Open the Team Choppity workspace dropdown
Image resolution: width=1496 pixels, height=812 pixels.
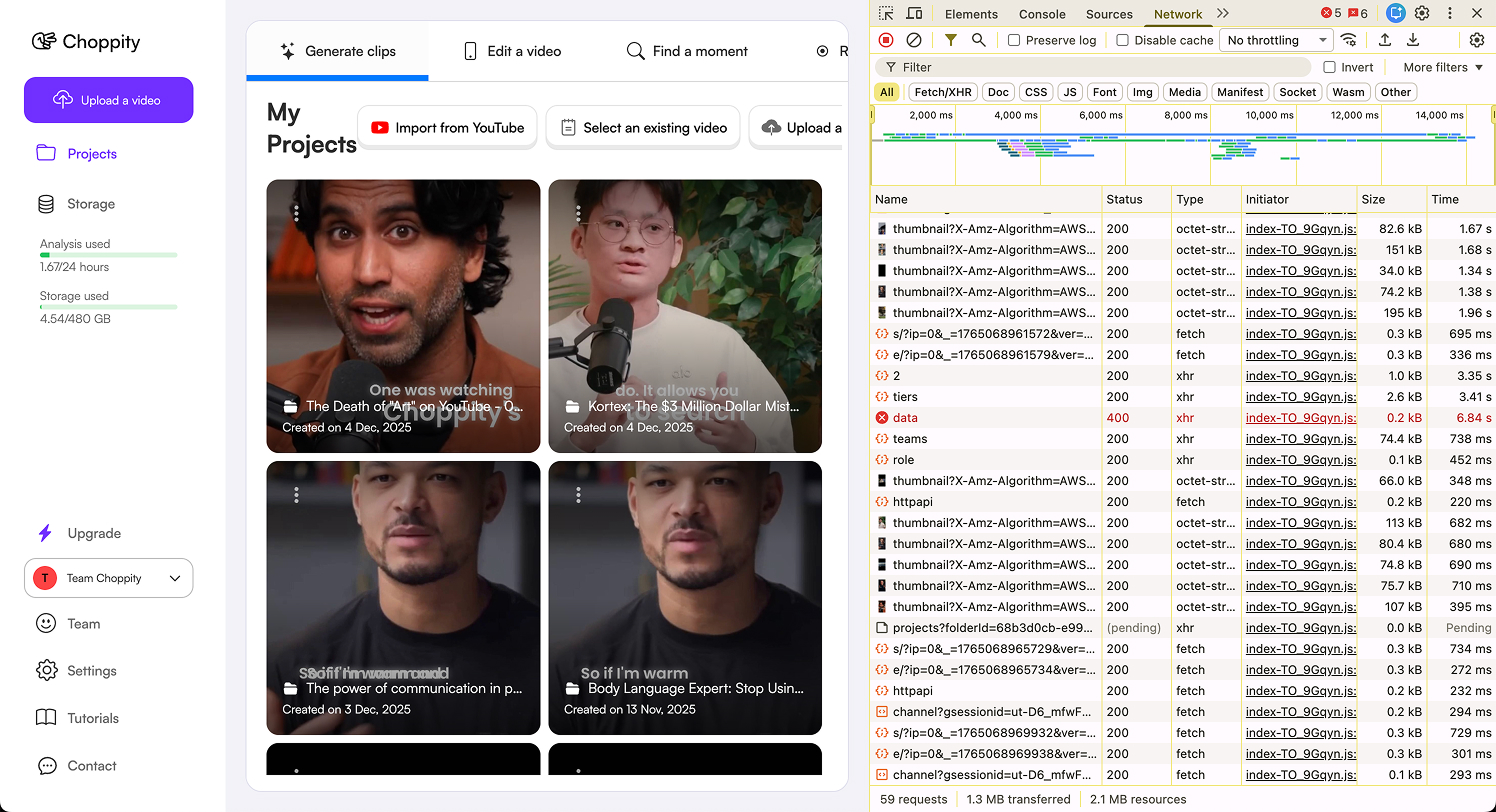tap(108, 578)
